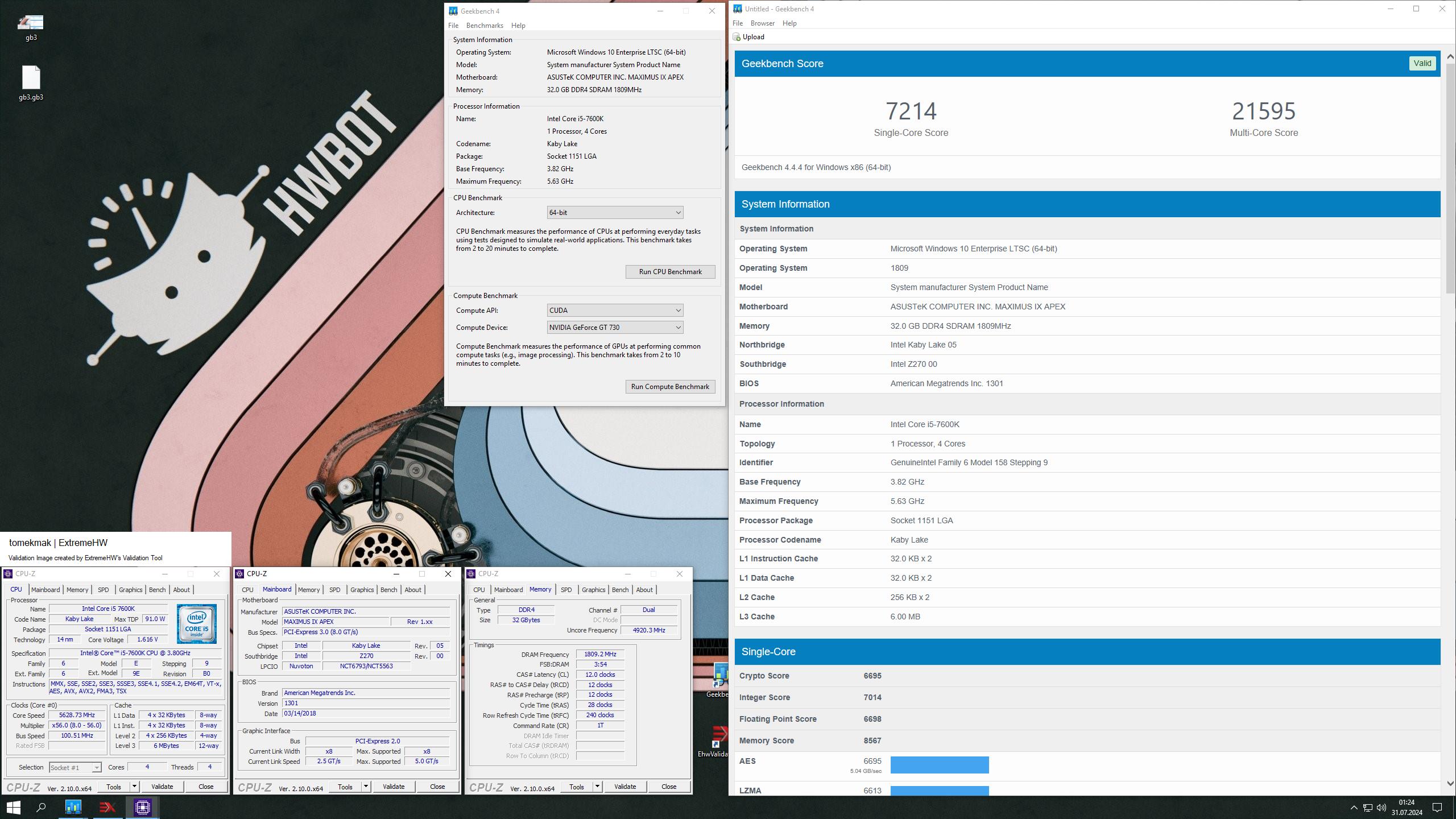Click Tools button in CPU-Z CPU window
Image resolution: width=1456 pixels, height=819 pixels.
click(114, 787)
